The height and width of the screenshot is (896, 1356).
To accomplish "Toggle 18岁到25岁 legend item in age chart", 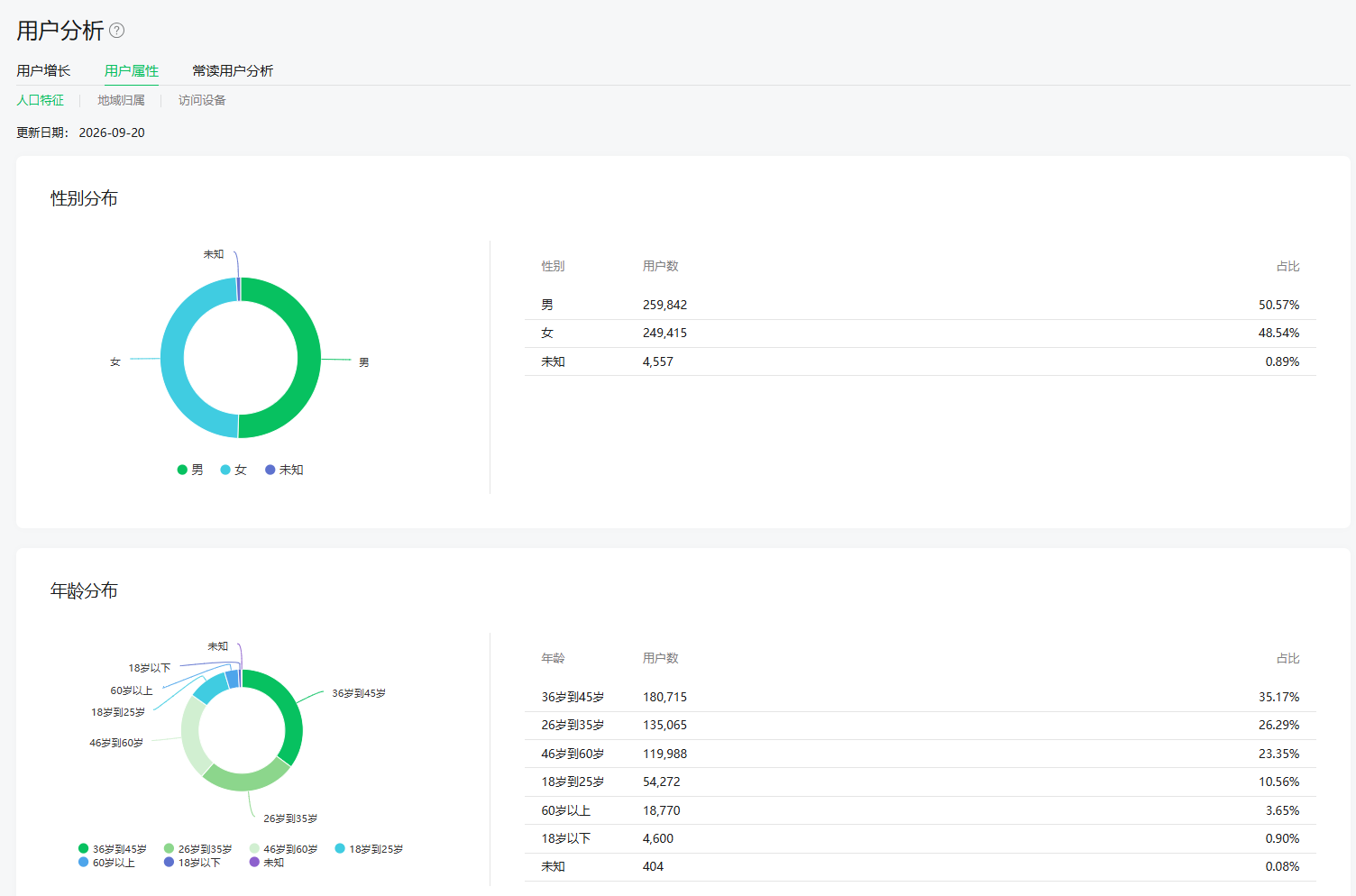I will point(370,849).
